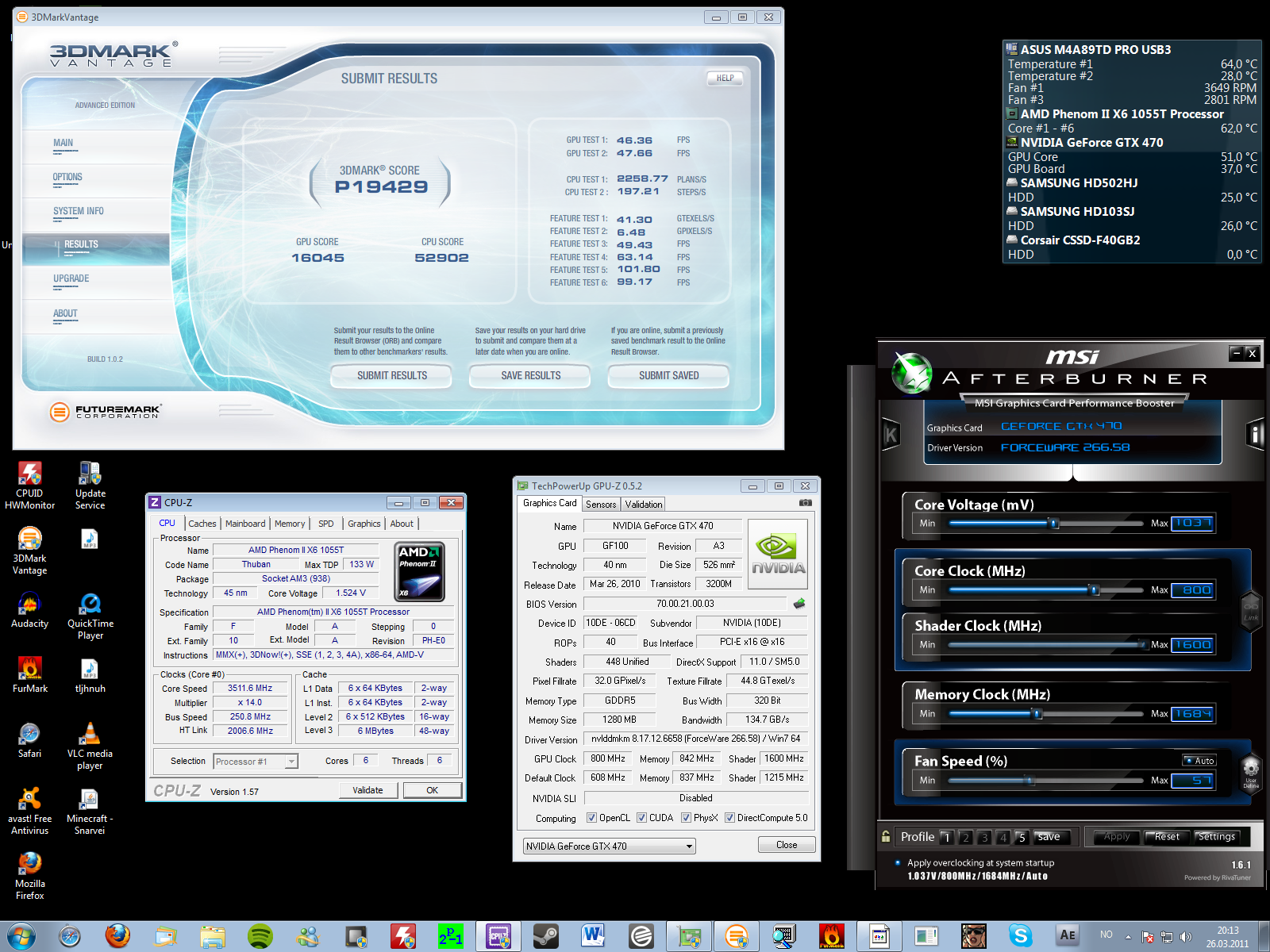1270x952 pixels.
Task: Click SAVE RESULTS button in 3DMark
Action: (x=530, y=375)
